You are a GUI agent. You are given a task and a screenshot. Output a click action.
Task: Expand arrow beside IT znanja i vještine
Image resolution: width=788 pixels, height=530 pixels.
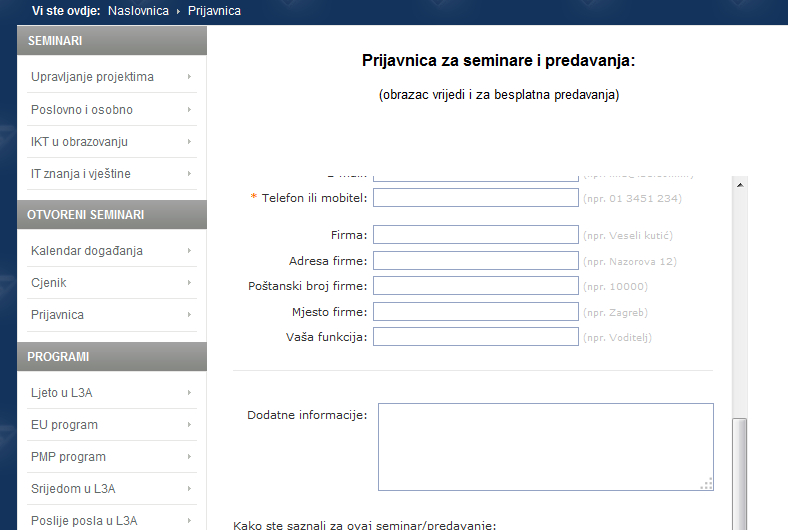pyautogui.click(x=189, y=173)
